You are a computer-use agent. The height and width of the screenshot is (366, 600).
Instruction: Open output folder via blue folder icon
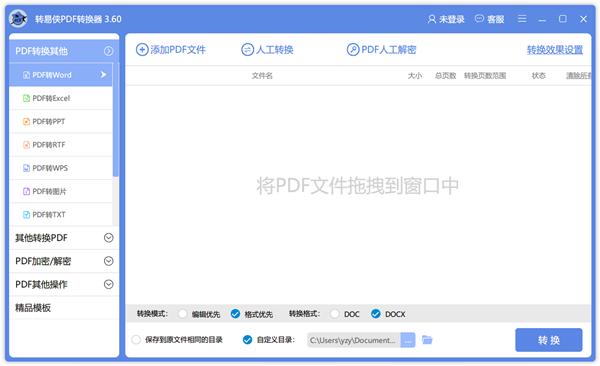point(427,340)
